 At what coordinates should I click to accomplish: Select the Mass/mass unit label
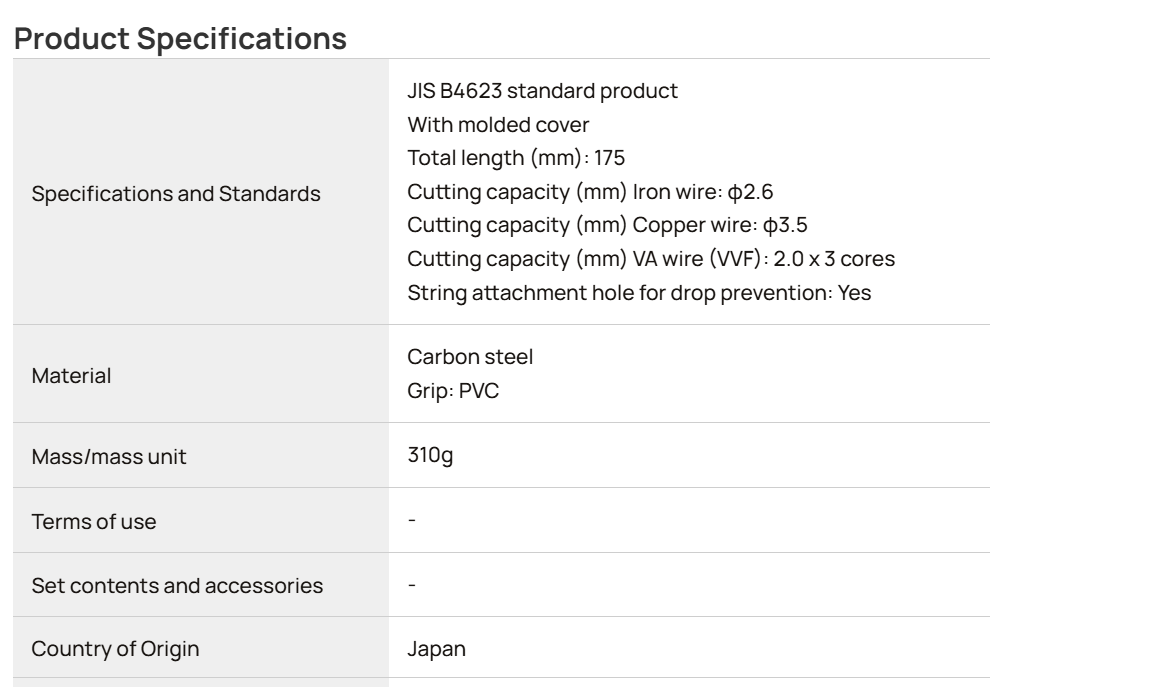(x=109, y=456)
